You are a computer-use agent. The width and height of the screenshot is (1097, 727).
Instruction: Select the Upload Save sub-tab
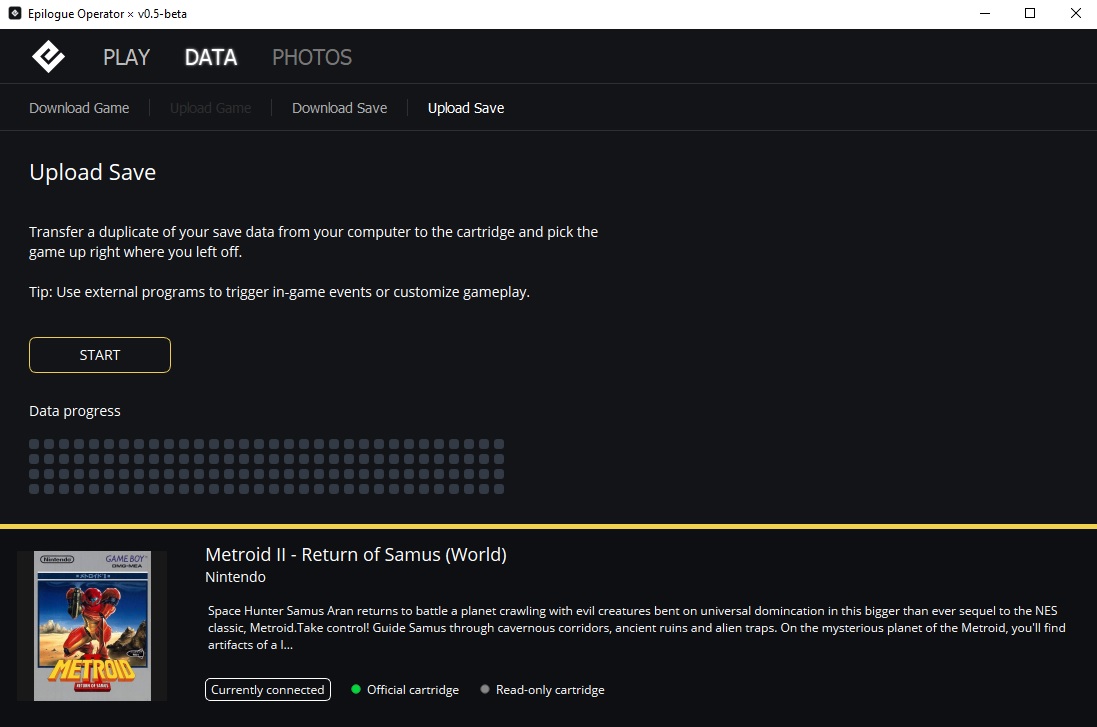[x=465, y=108]
